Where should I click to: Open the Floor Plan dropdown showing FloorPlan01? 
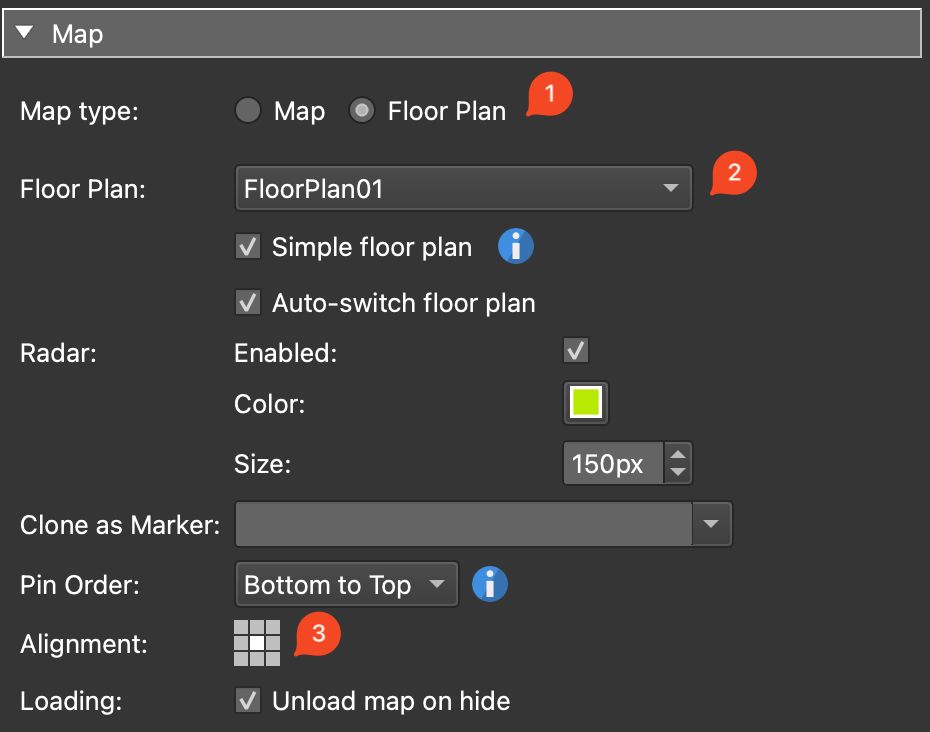(x=462, y=187)
